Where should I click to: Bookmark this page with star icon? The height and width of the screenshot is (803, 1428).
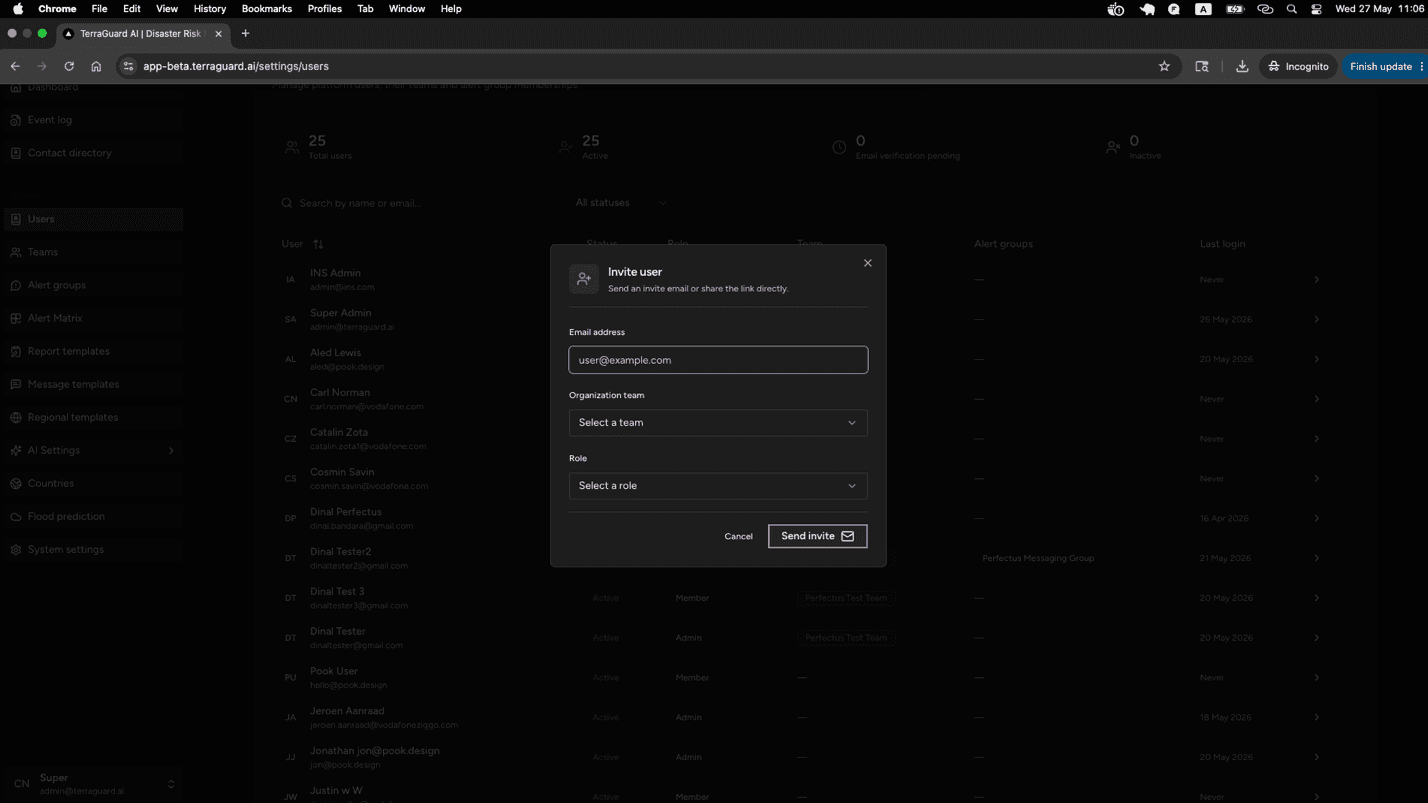click(x=1164, y=66)
